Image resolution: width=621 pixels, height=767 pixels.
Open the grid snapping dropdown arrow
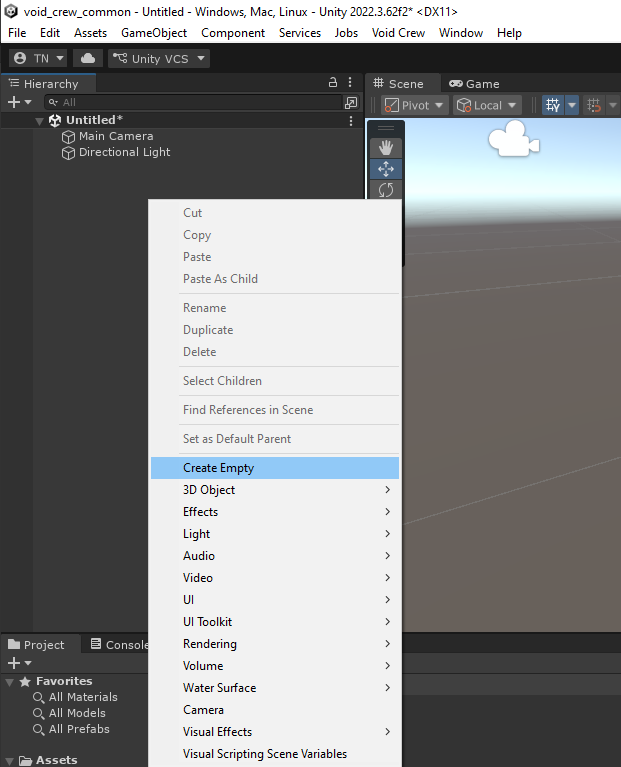tap(572, 105)
